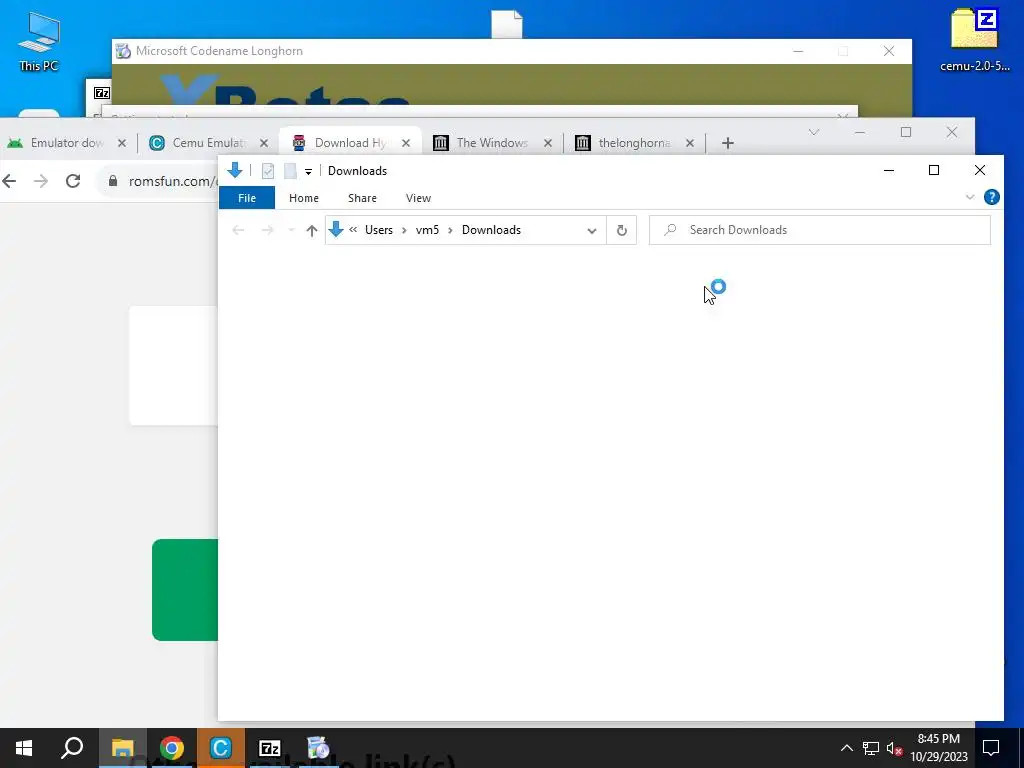Viewport: 1024px width, 768px height.
Task: Click the romsfun.com address bar
Action: [172, 181]
